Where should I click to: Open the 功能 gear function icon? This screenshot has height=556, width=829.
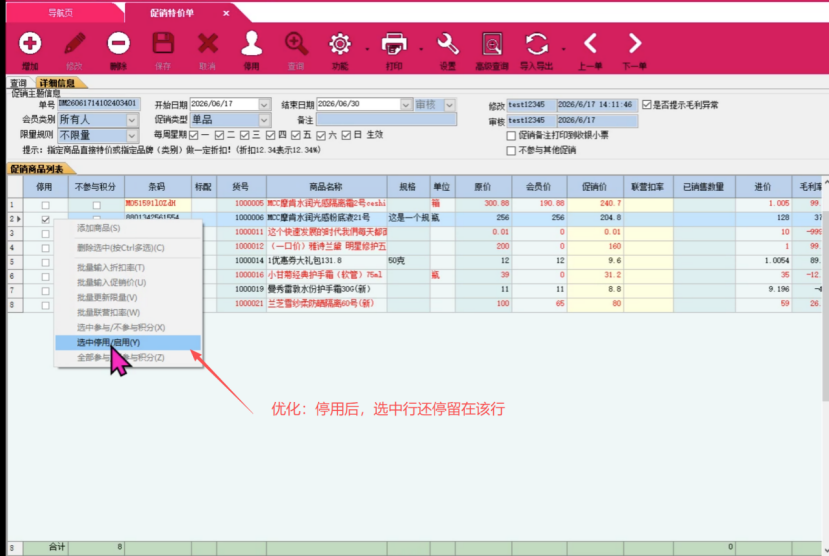[x=340, y=43]
